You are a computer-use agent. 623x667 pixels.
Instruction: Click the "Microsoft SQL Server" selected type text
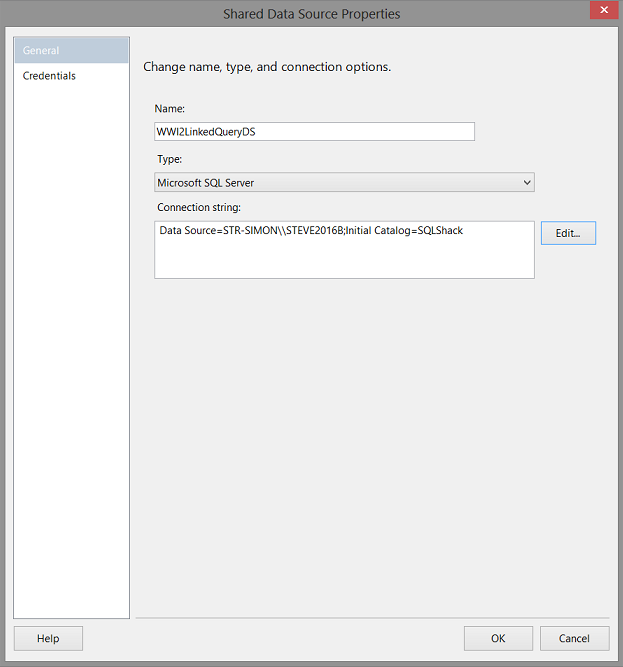pos(205,183)
